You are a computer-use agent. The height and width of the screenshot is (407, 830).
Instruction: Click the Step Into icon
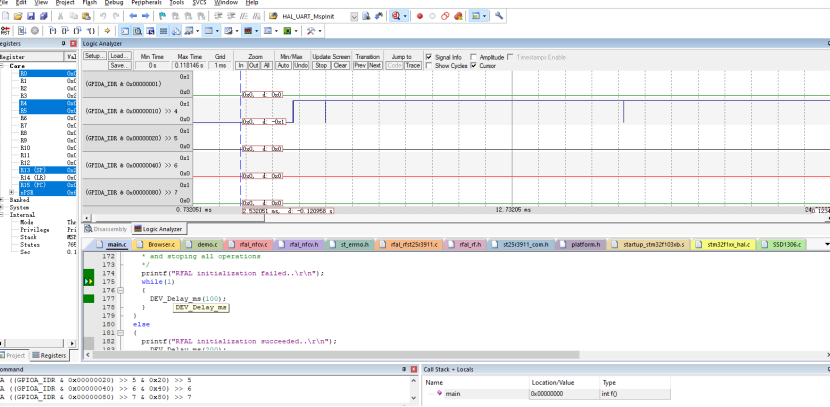click(x=53, y=31)
